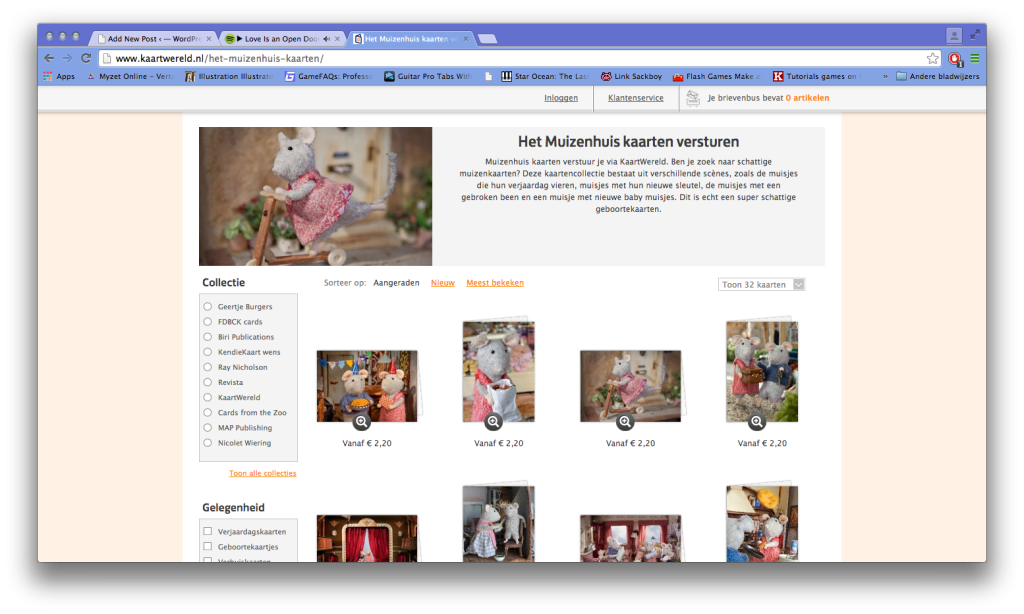Select the Cards from the Zoo collection
Viewport: 1024px width, 614px height.
pos(208,412)
